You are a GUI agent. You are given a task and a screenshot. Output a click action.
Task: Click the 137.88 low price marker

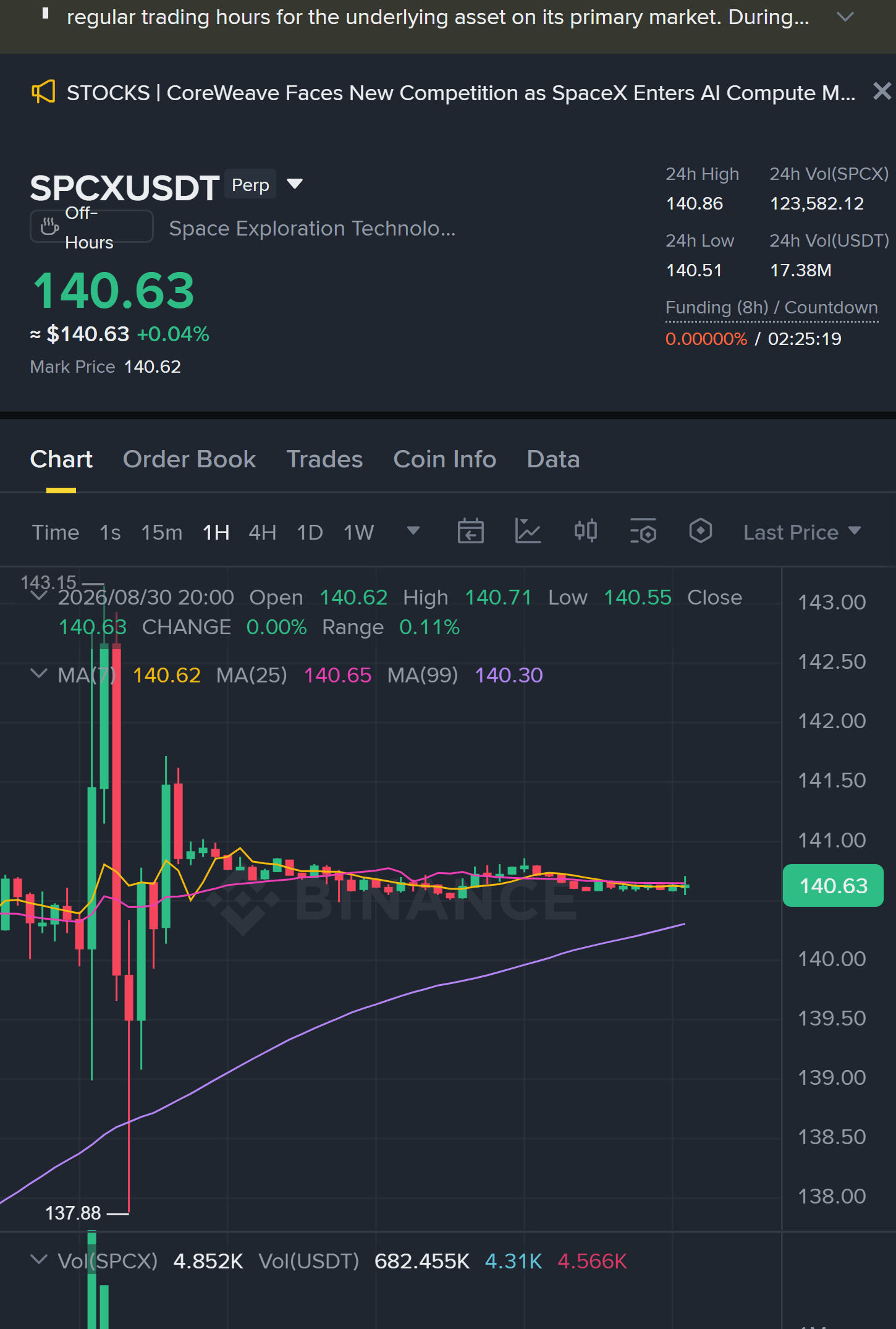click(x=73, y=1213)
